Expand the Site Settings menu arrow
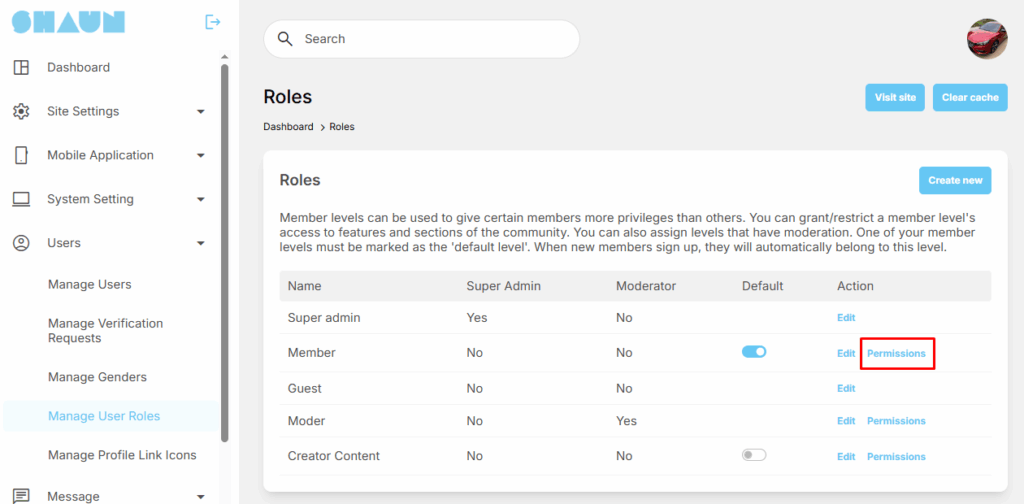Viewport: 1024px width, 504px height. pyautogui.click(x=201, y=112)
